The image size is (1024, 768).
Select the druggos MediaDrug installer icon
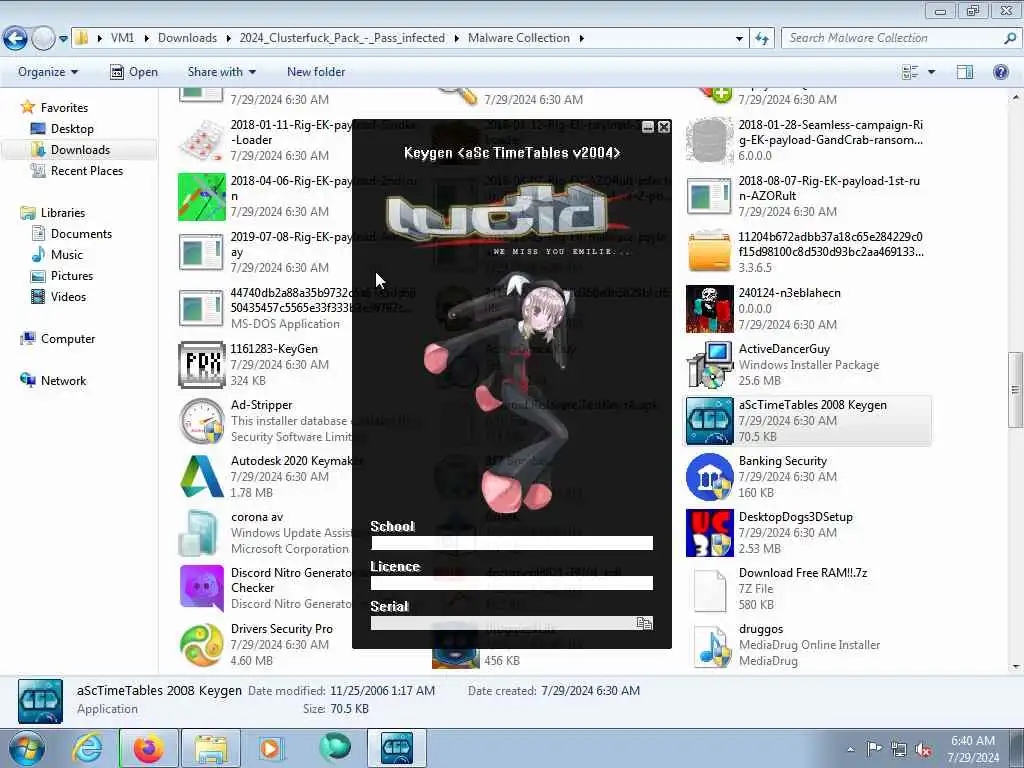pyautogui.click(x=710, y=645)
